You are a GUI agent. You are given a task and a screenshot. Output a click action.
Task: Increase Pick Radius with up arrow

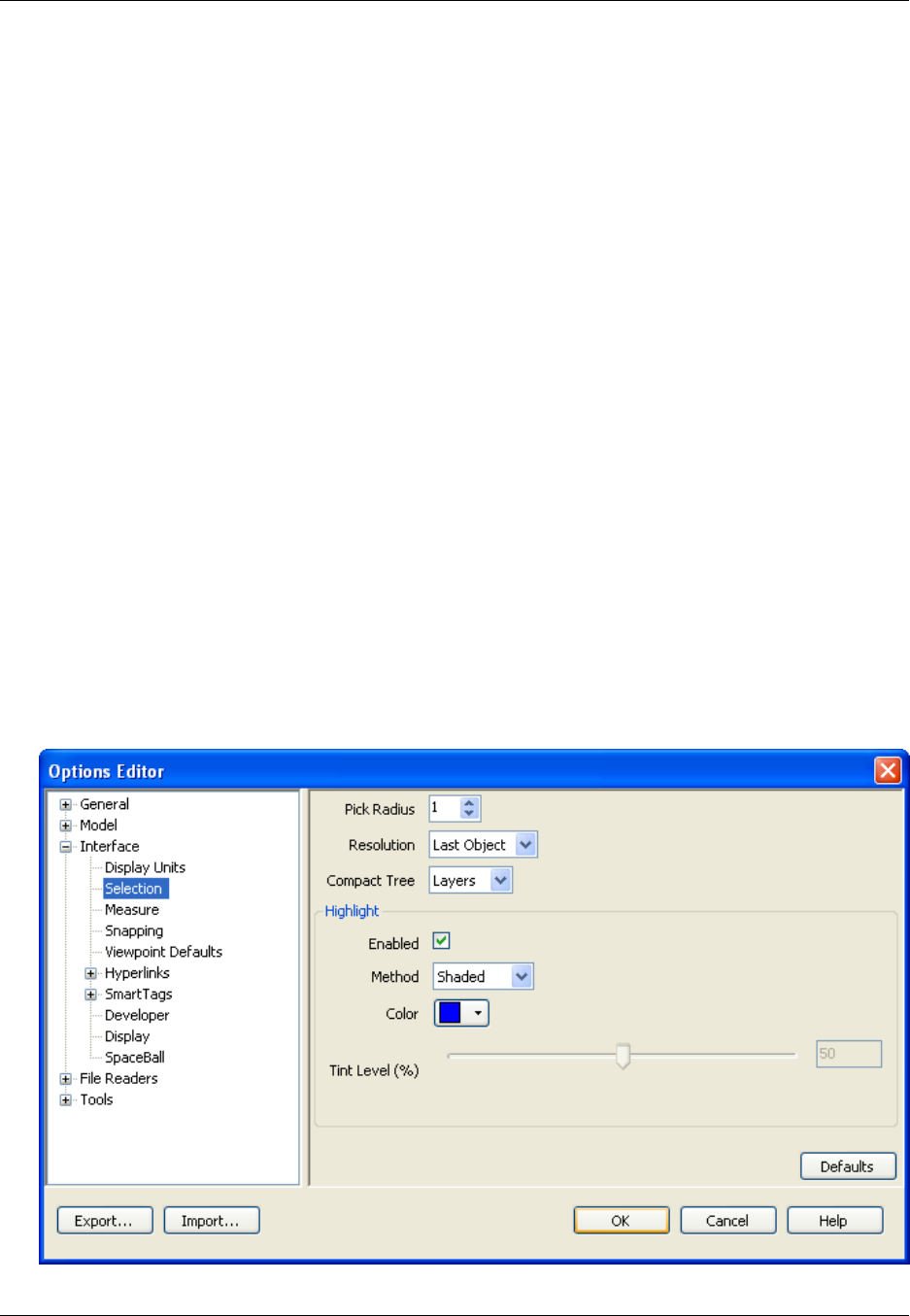click(x=469, y=803)
